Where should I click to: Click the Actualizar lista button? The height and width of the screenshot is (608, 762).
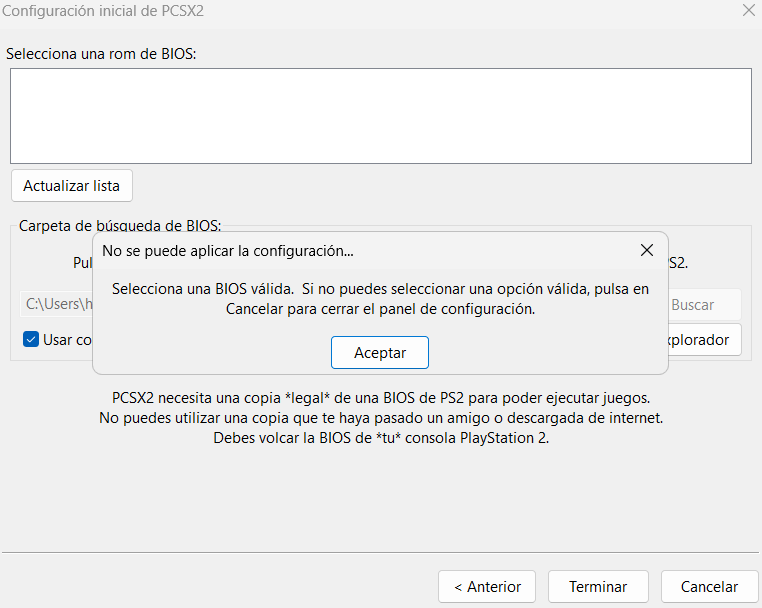(71, 186)
